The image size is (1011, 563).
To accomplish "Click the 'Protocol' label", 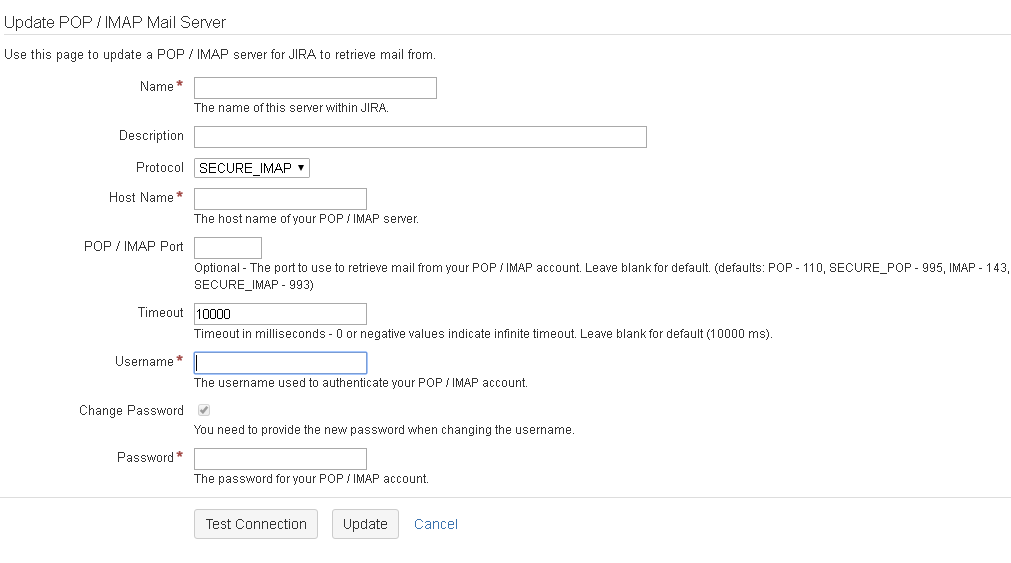I will pos(160,168).
